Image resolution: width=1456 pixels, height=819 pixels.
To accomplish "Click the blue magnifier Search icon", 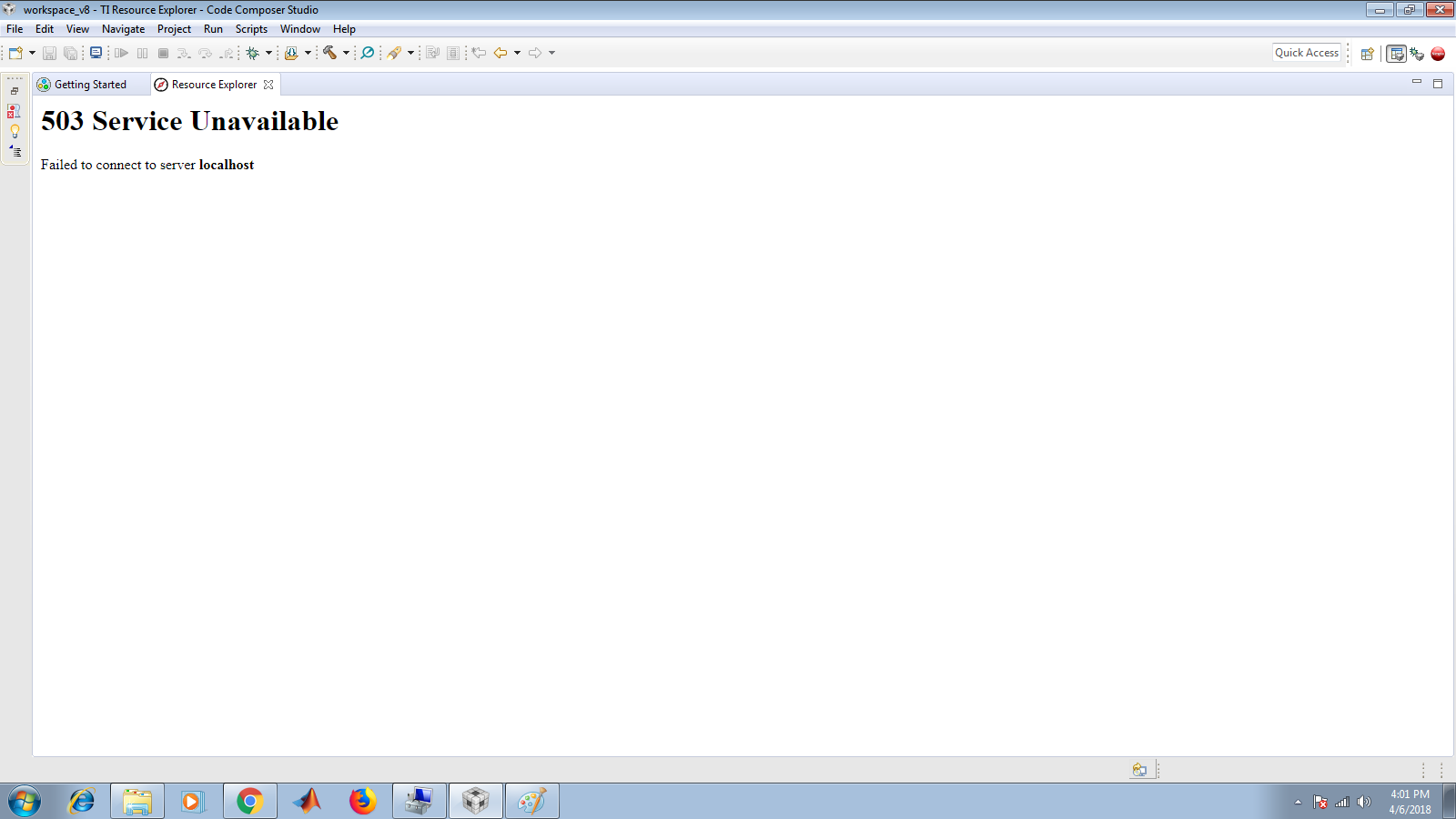I will [x=368, y=53].
